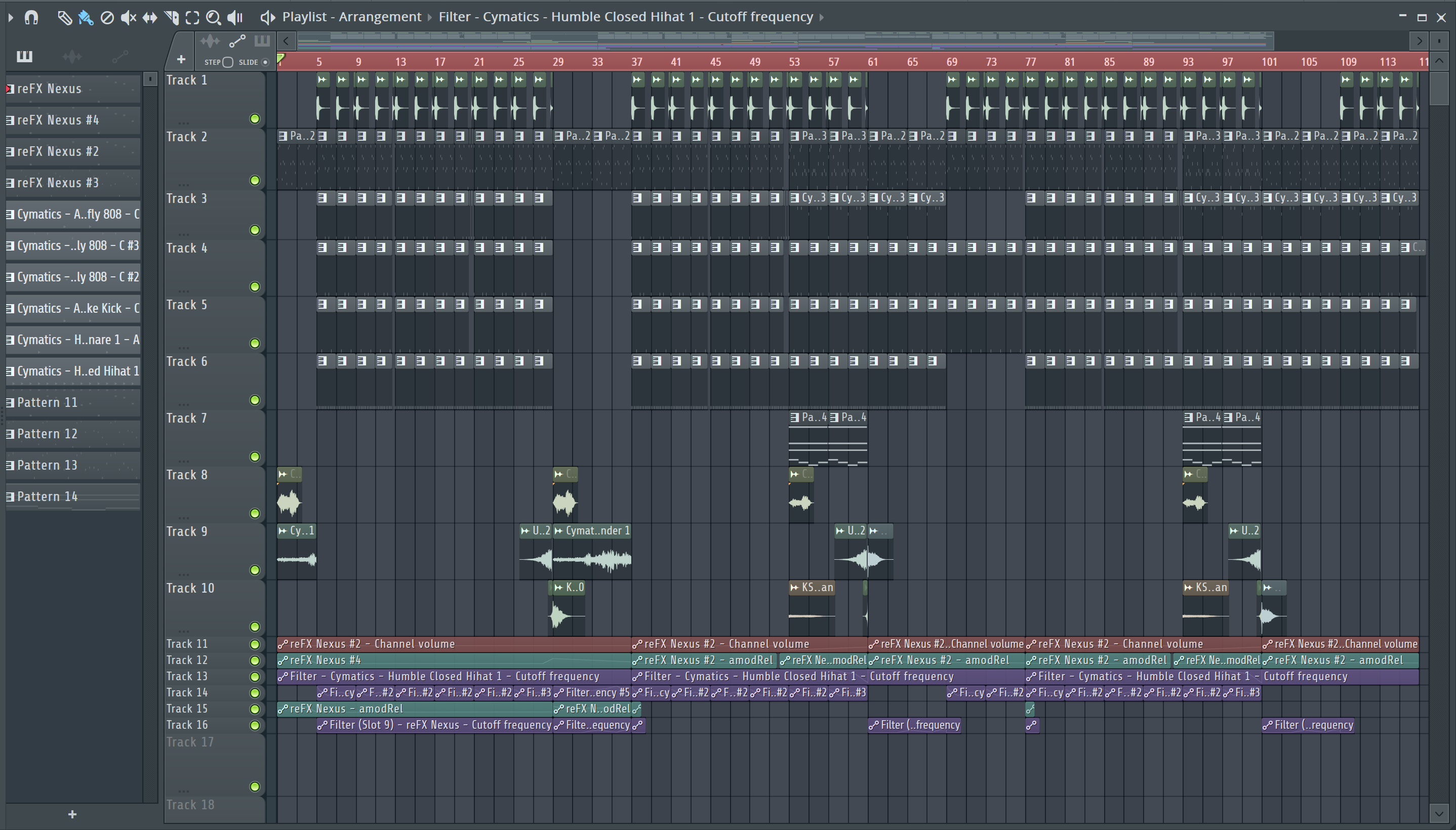The width and height of the screenshot is (1456, 830).
Task: Mute Track 8 with green LED
Action: 255,514
